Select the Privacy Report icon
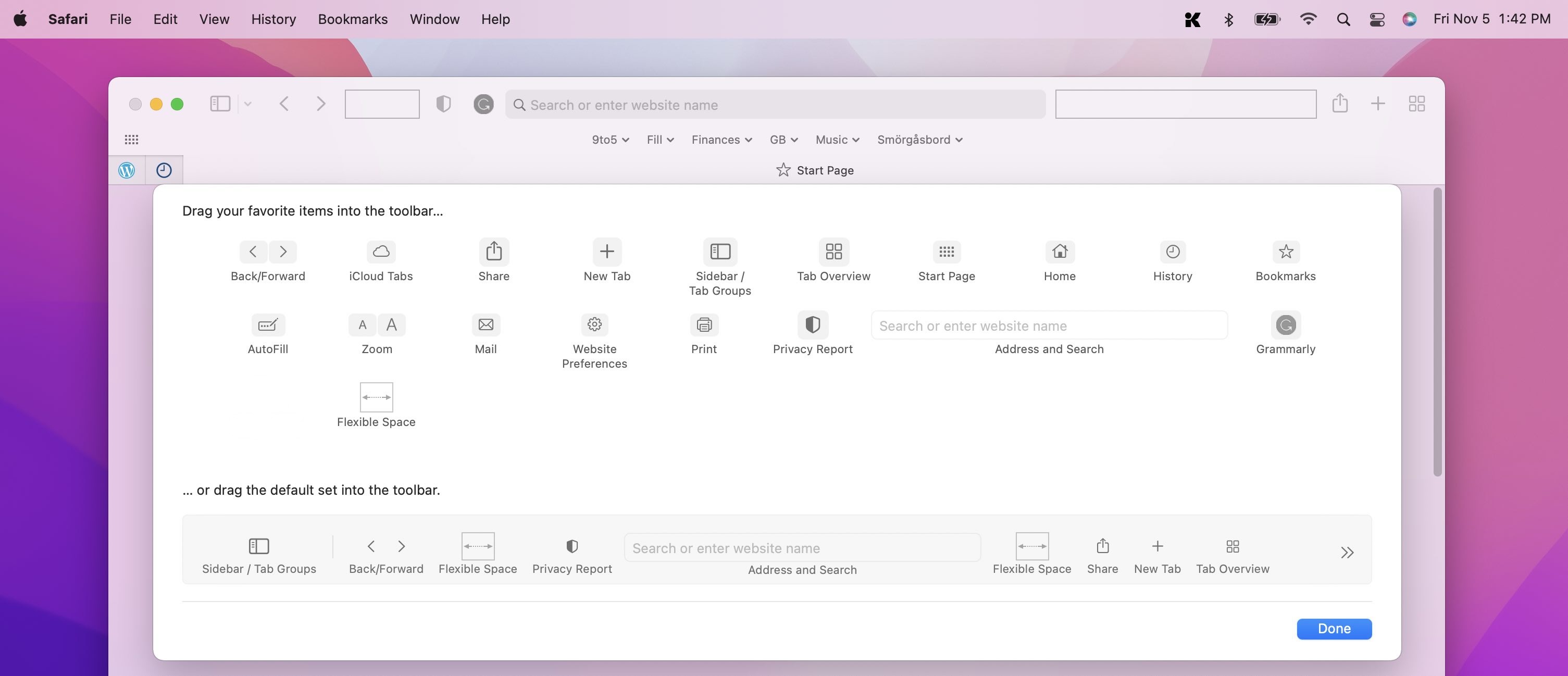 click(x=811, y=324)
